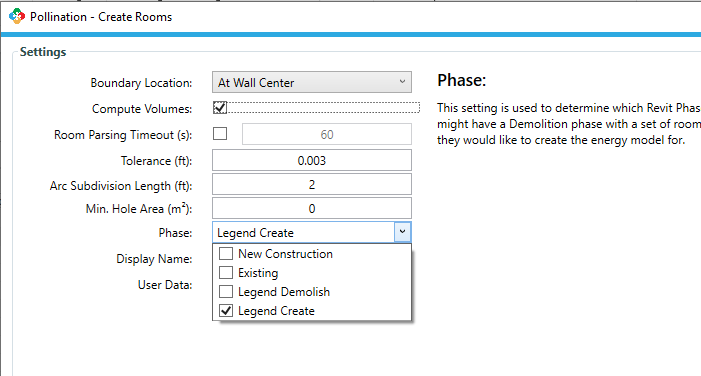Enable the Room Parsing Timeout checkbox
The width and height of the screenshot is (701, 376).
click(220, 134)
